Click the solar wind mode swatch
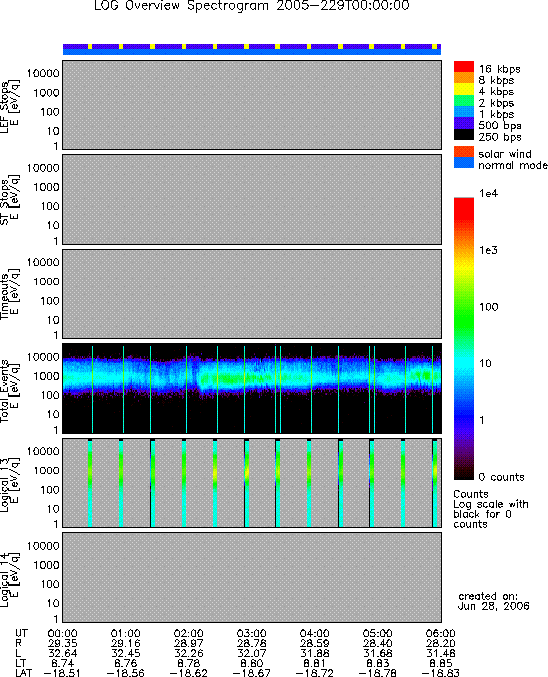This screenshot has height=677, width=548. (x=463, y=152)
